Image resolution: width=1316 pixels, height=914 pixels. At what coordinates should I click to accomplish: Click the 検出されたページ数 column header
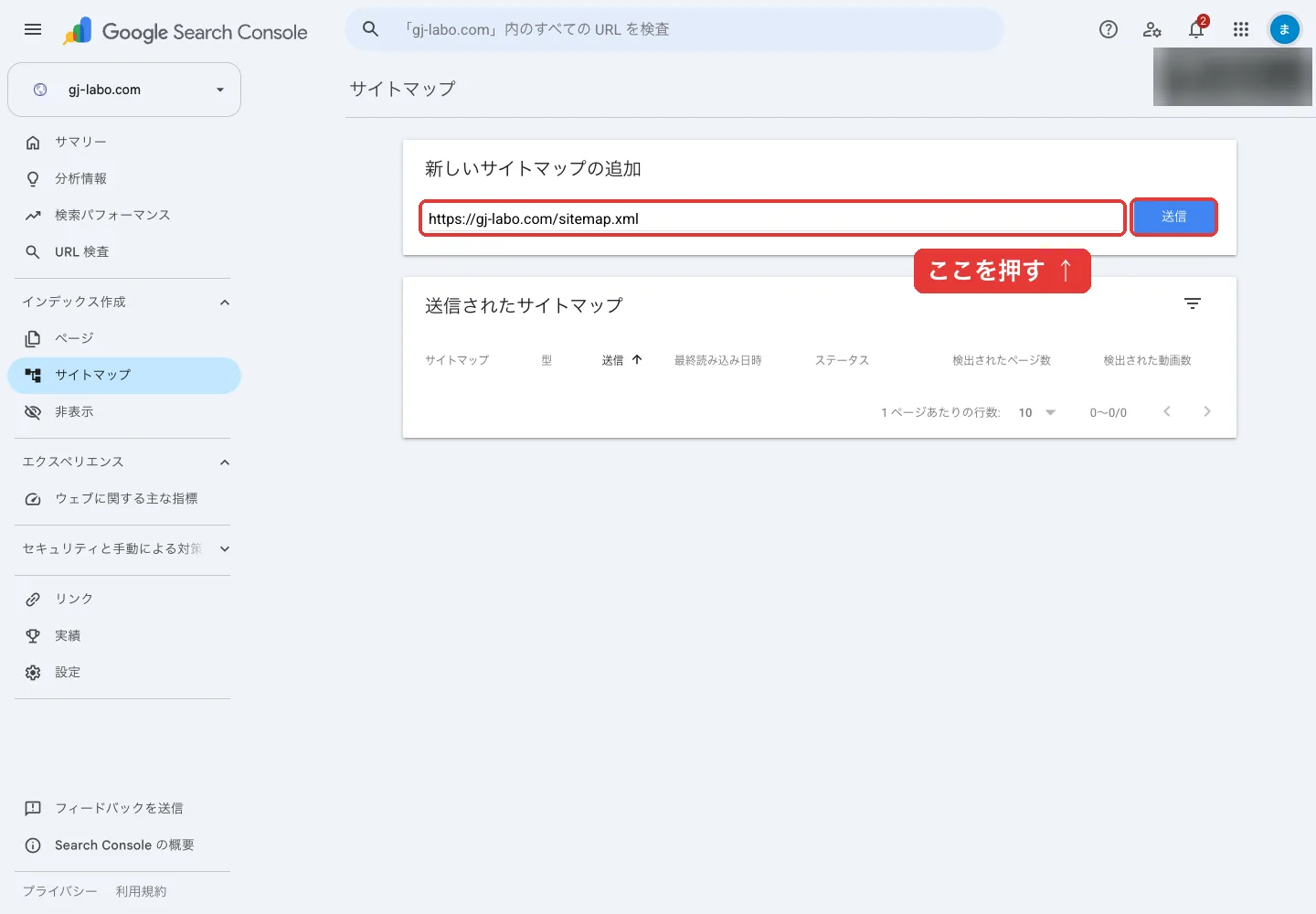1002,360
